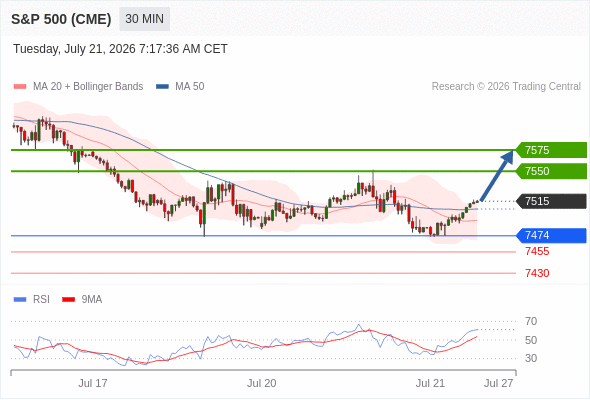Click the RSI 70 level label

(531, 321)
